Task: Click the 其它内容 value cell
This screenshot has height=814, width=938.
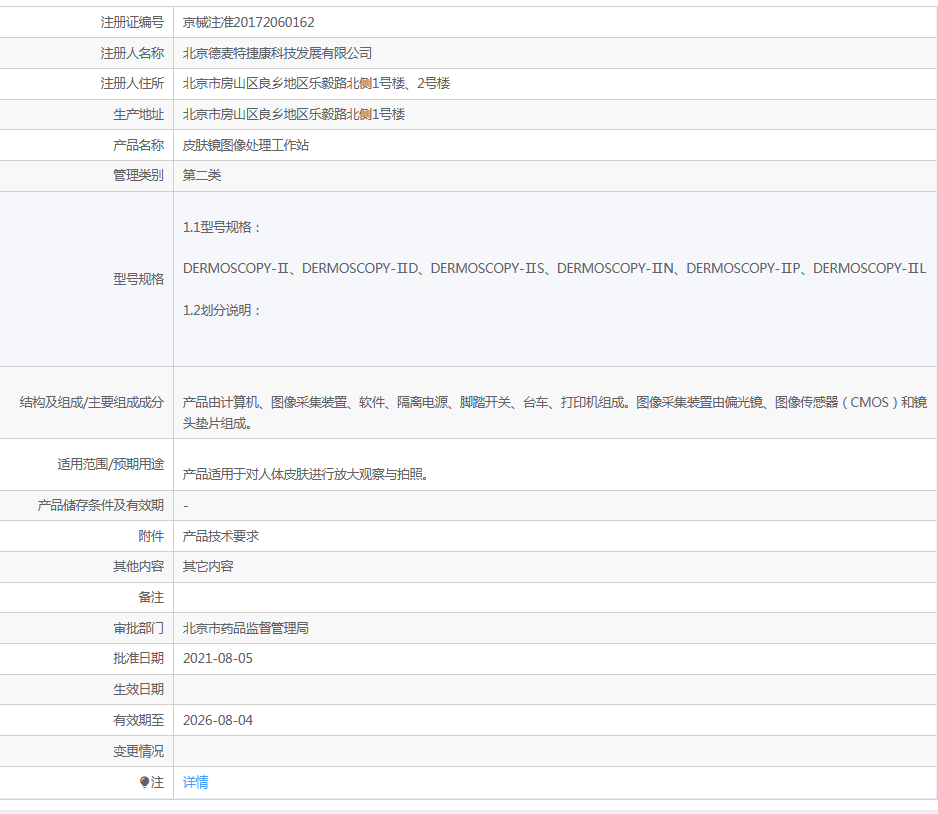Action: point(208,566)
